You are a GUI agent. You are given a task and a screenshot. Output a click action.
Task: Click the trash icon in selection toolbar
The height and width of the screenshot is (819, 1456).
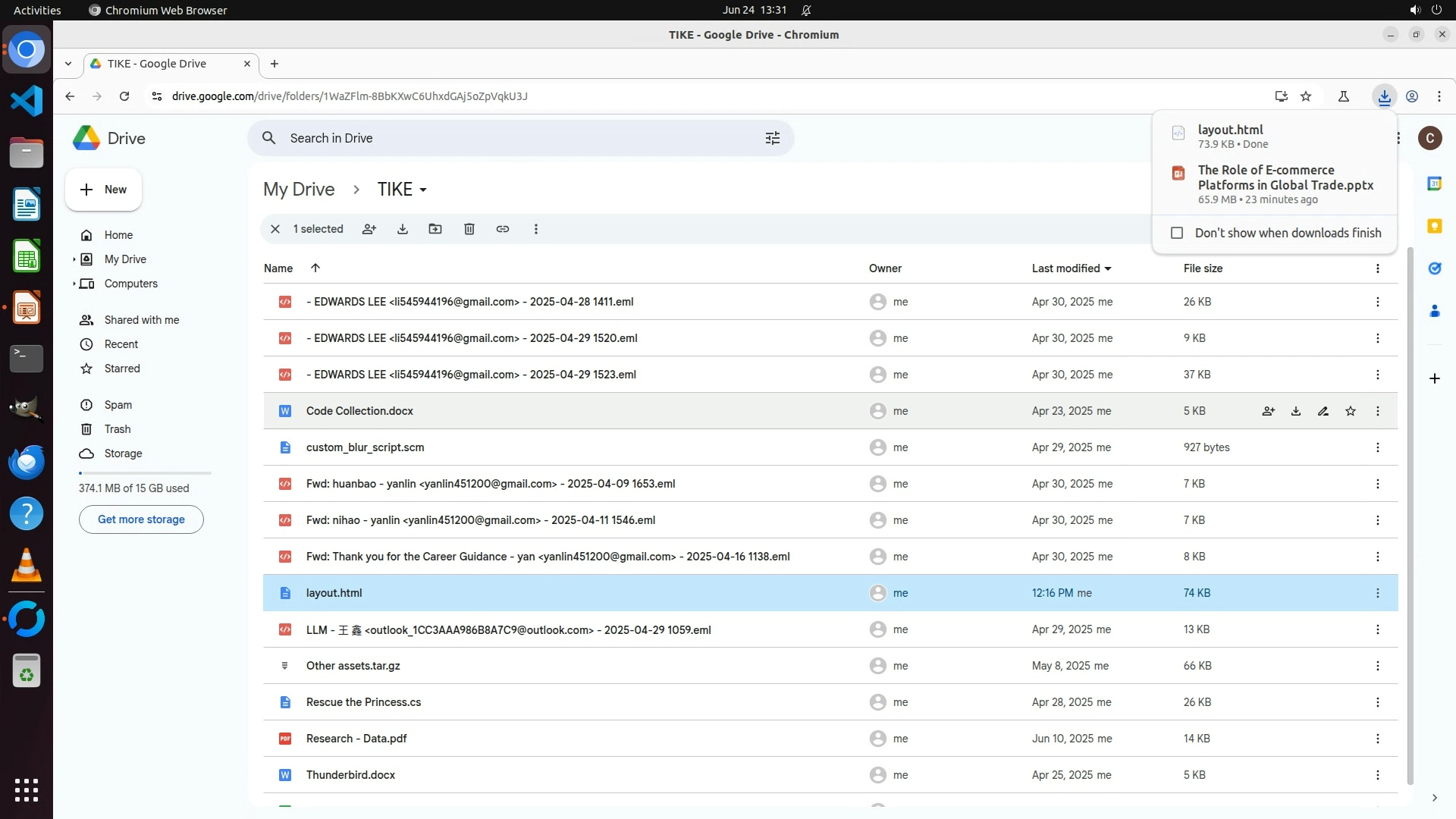click(469, 229)
